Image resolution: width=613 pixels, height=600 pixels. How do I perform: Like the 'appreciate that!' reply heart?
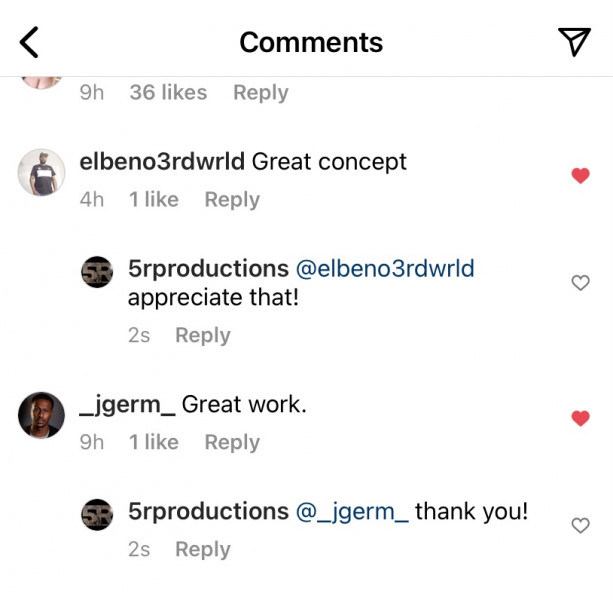coord(580,283)
